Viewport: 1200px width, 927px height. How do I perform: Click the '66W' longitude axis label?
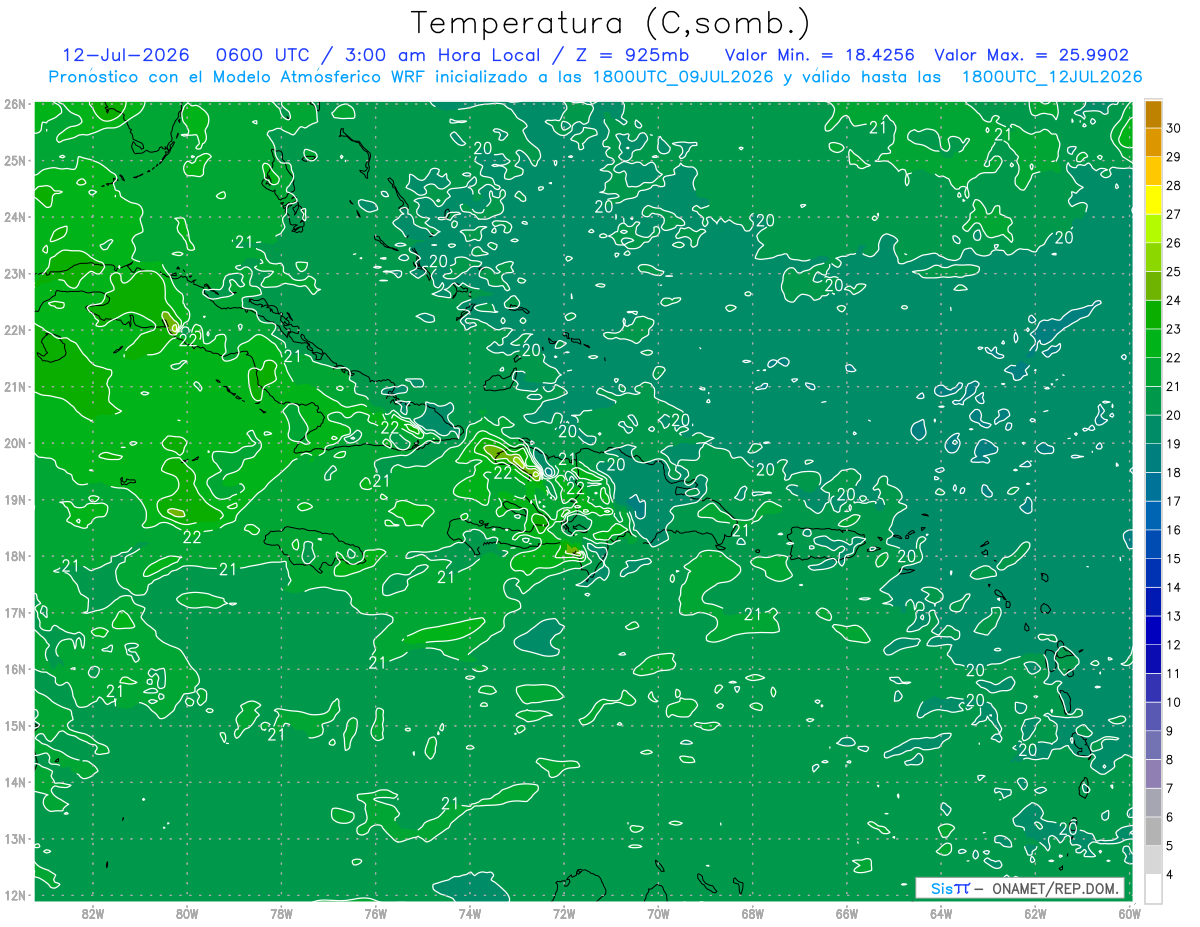coord(847,913)
